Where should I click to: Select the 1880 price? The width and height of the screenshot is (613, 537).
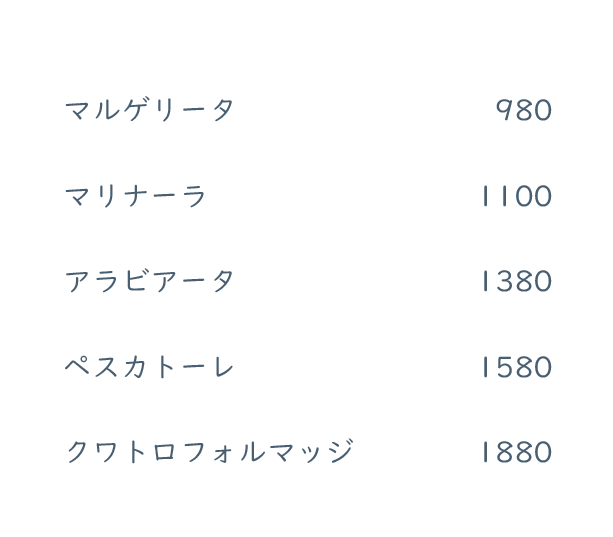(516, 453)
